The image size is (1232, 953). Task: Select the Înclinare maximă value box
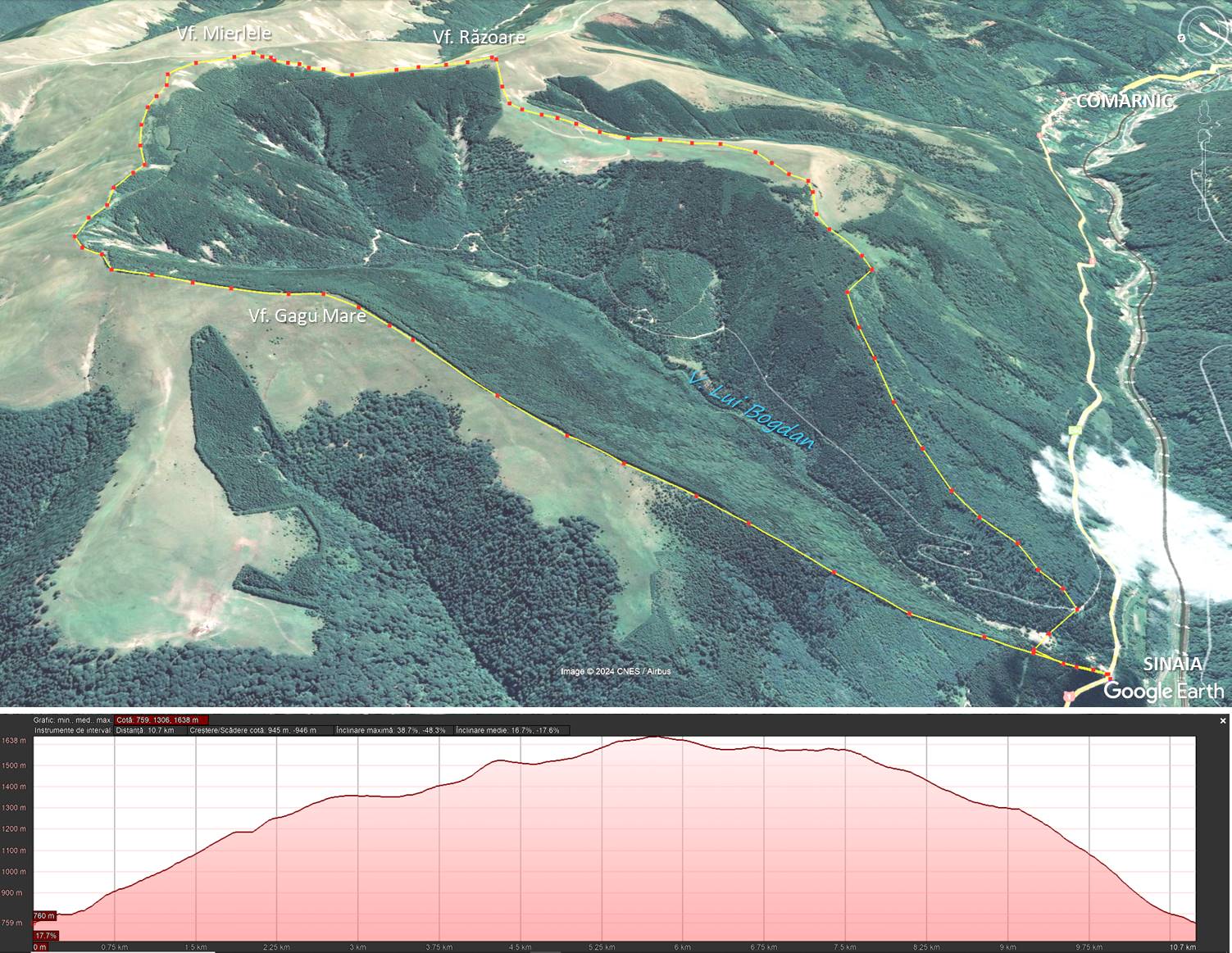392,730
